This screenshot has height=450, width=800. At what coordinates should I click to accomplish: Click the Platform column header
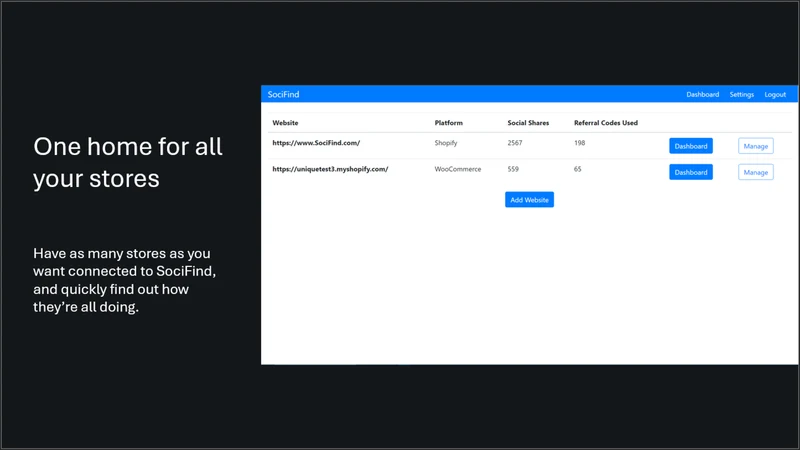(448, 123)
